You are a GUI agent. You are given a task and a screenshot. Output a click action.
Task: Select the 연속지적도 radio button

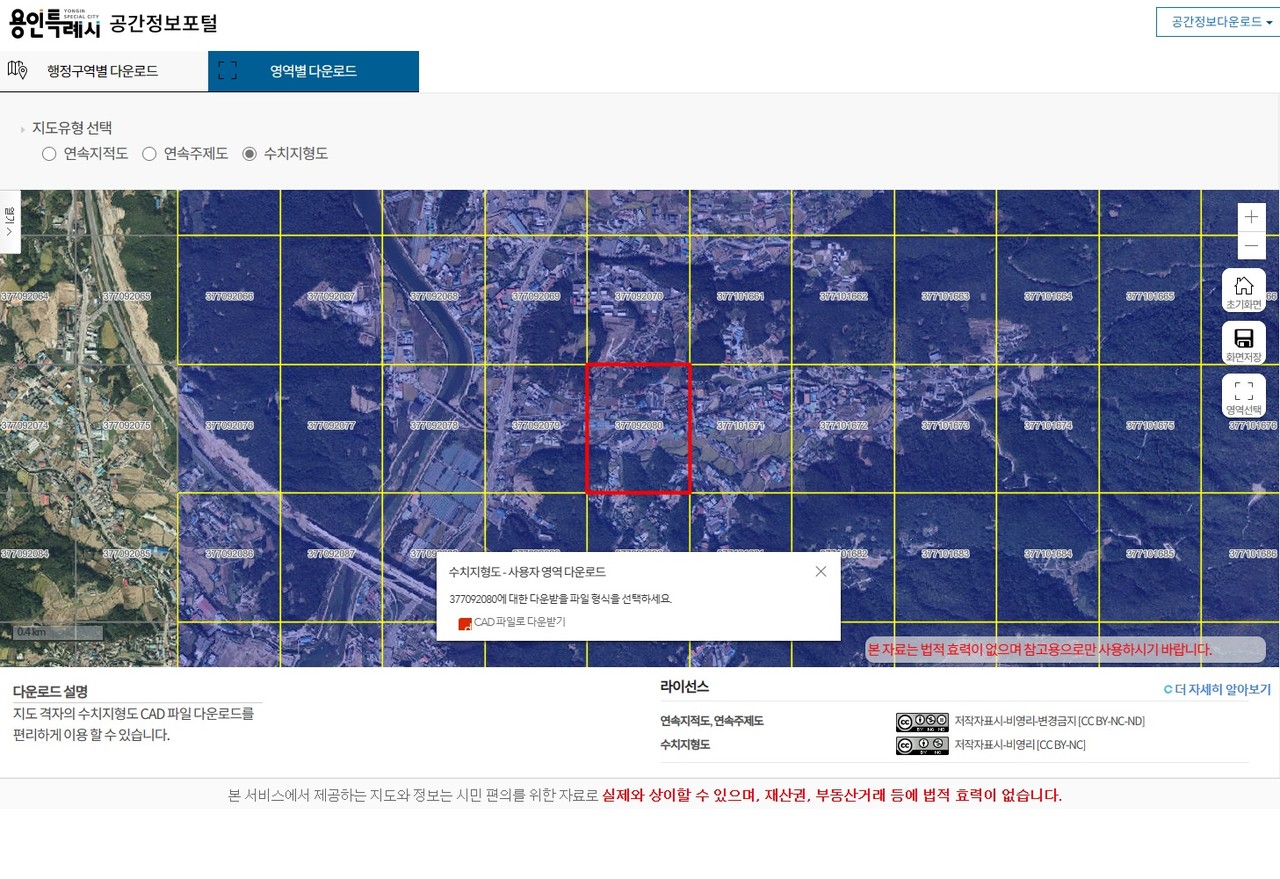tap(49, 154)
